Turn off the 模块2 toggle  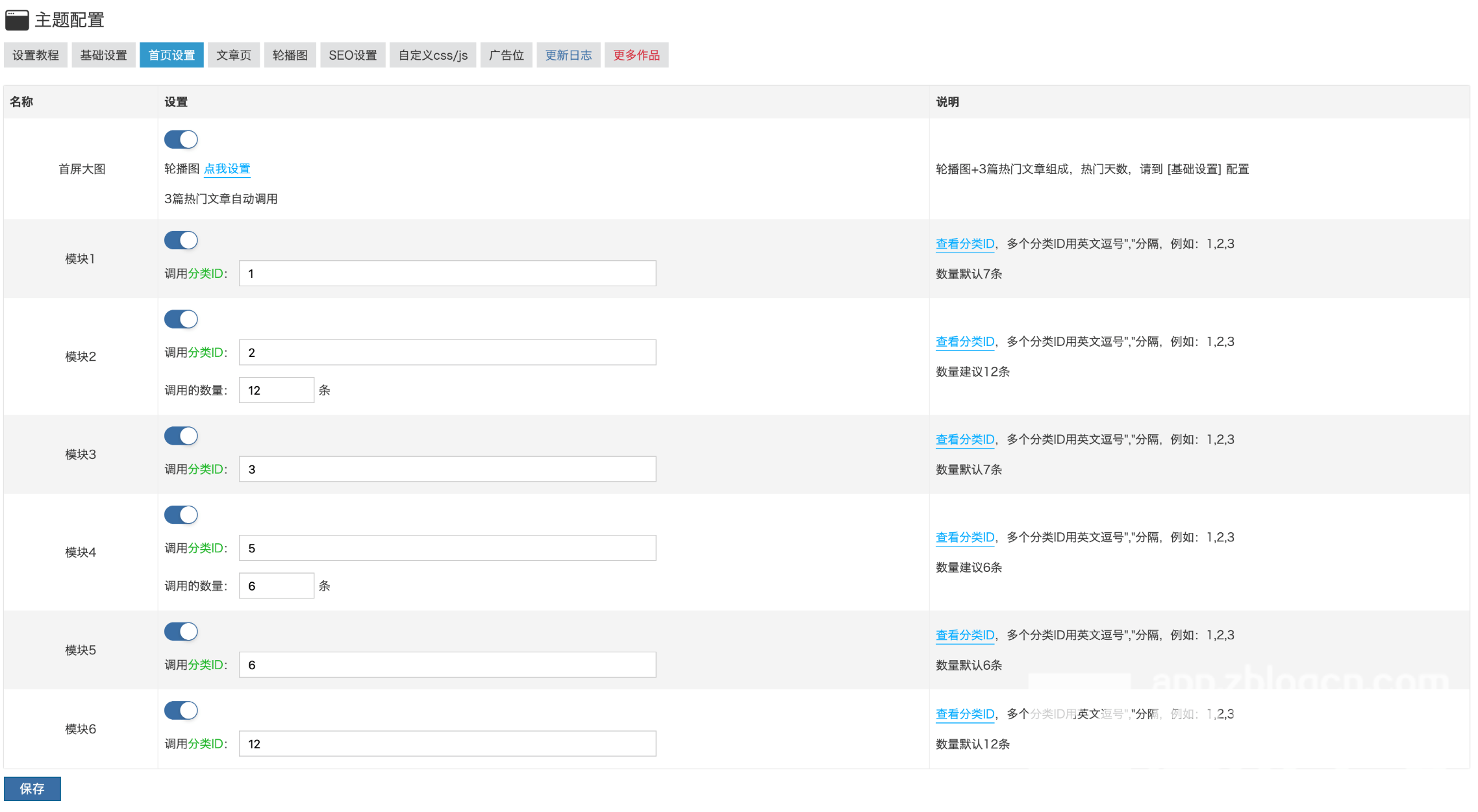tap(181, 319)
